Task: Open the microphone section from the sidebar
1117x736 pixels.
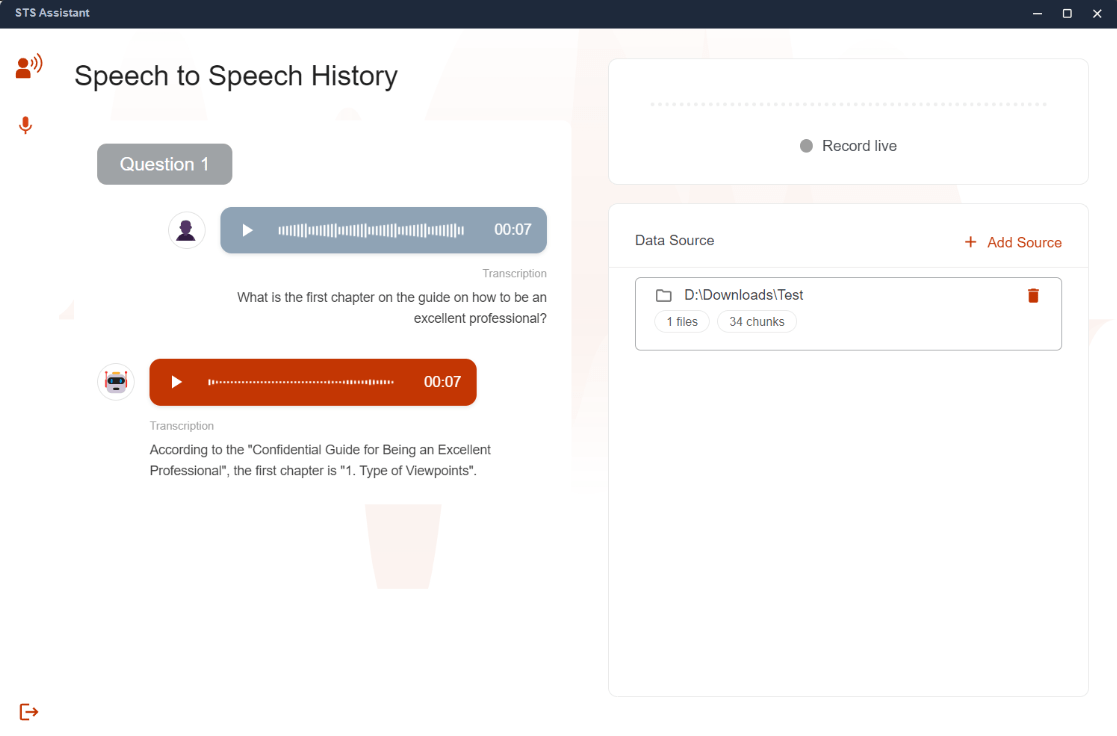Action: (25, 125)
